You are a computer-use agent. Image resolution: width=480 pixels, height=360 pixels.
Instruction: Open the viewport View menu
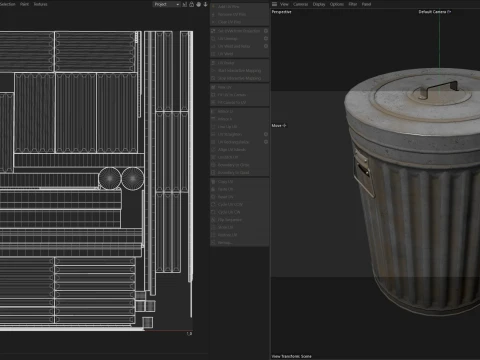point(284,4)
